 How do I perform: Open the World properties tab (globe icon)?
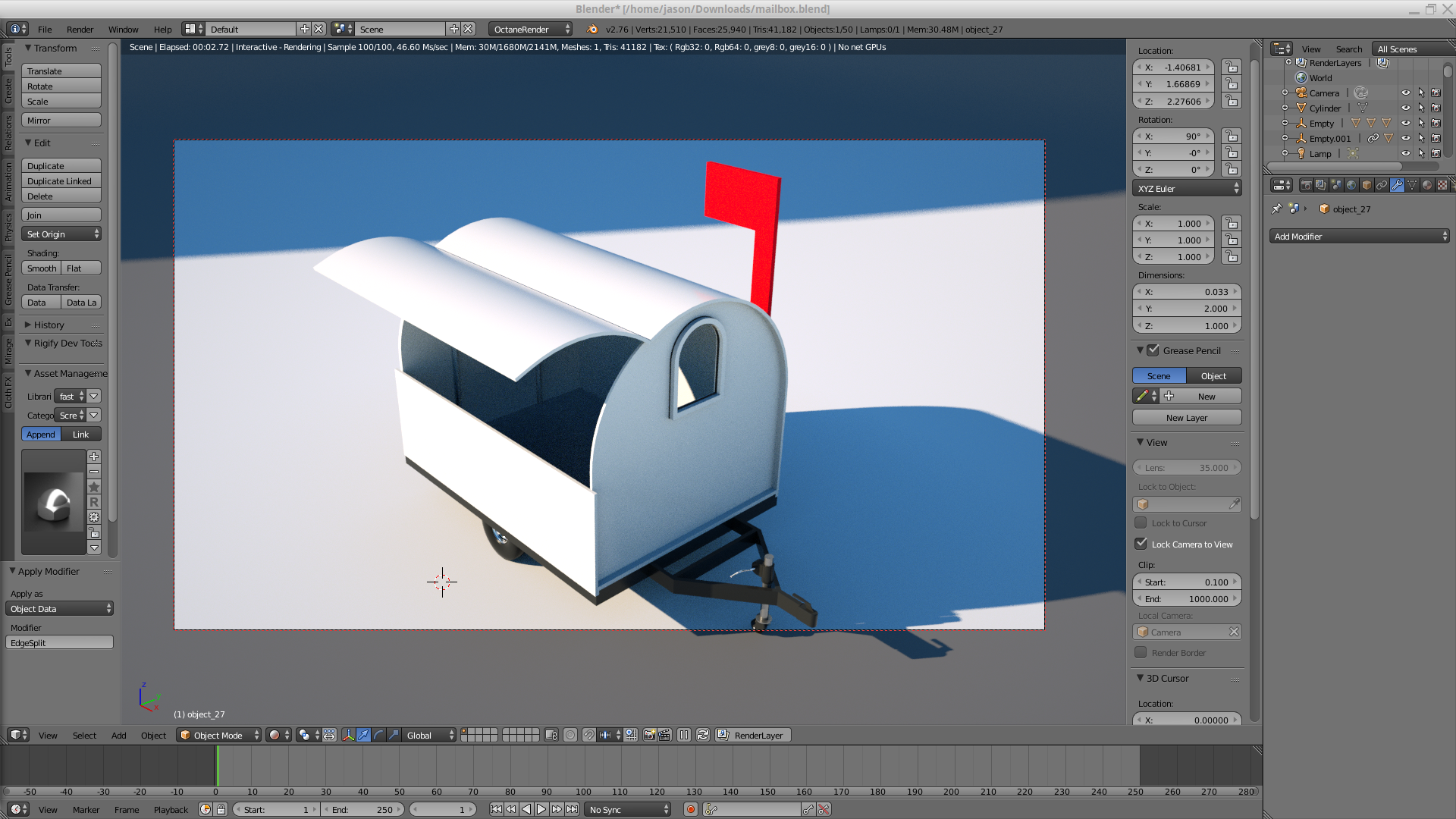point(1351,185)
